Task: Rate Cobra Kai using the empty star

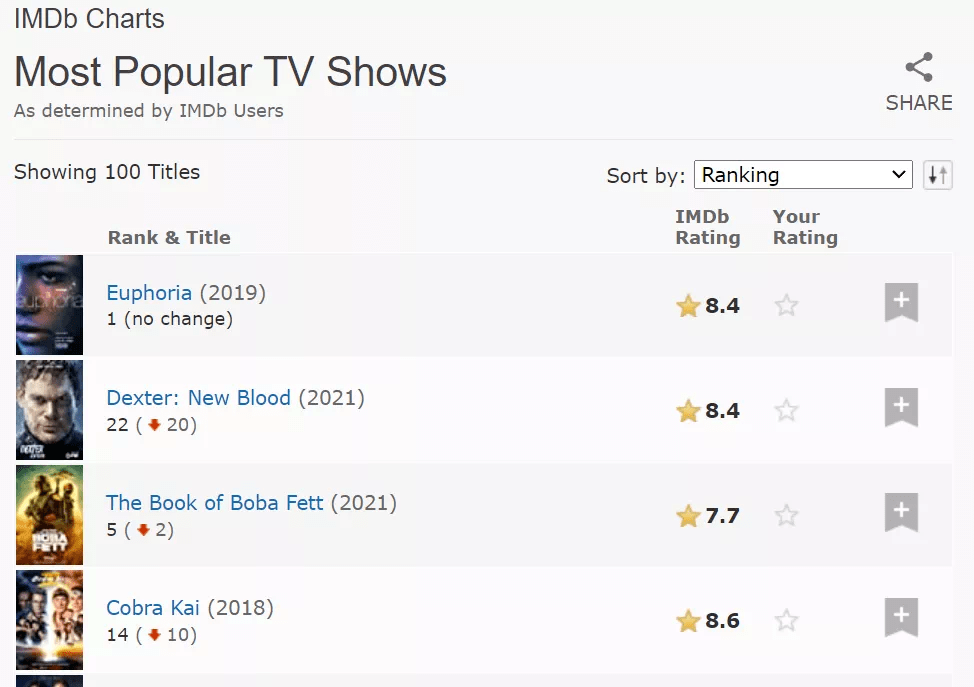Action: point(787,621)
